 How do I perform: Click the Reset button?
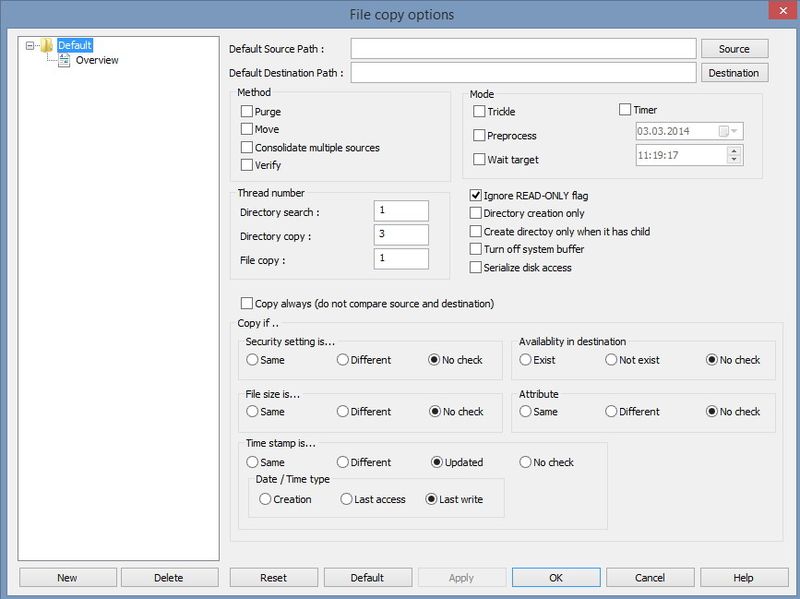[x=273, y=577]
